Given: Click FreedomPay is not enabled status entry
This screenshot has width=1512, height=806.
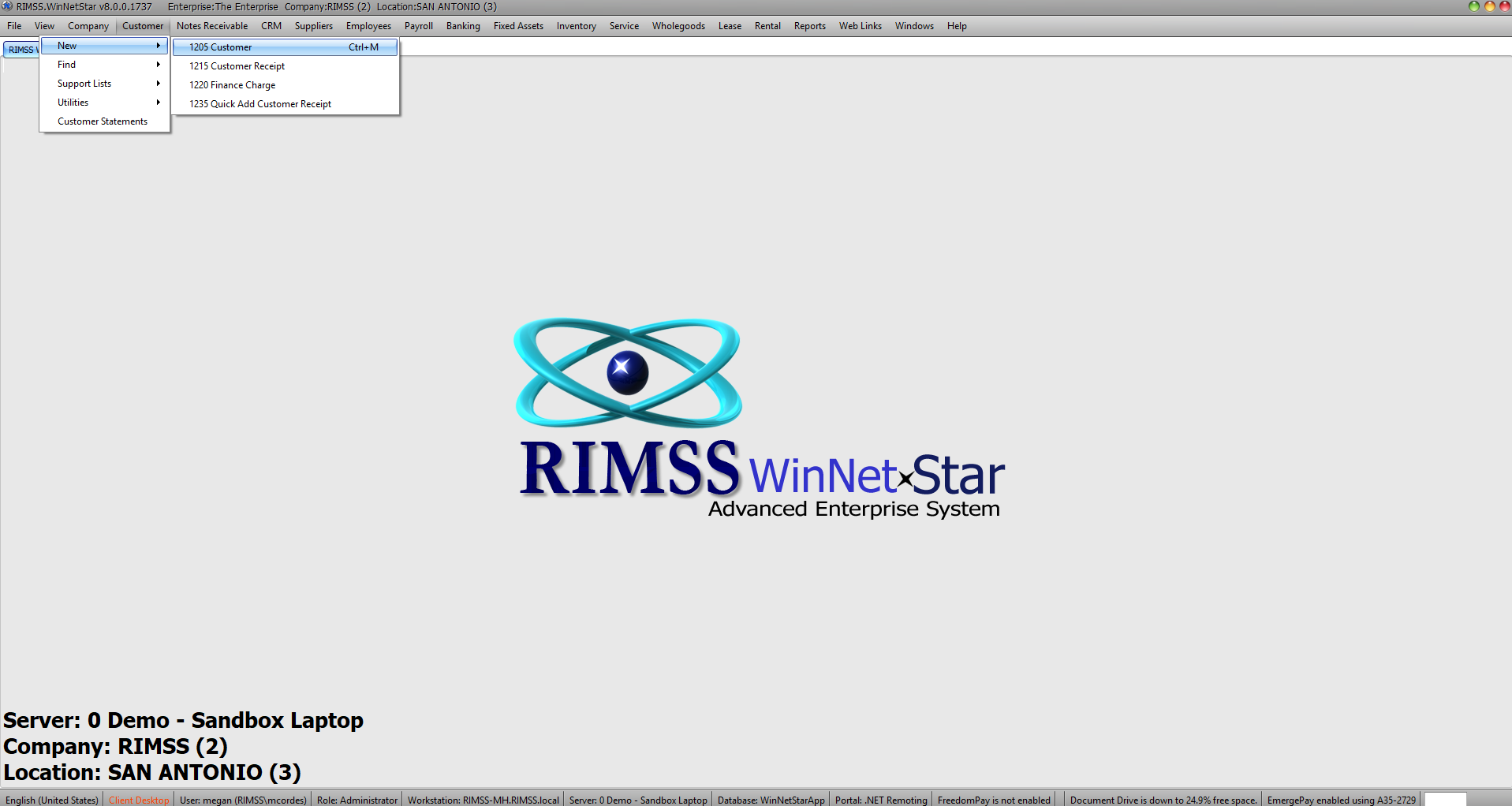Looking at the screenshot, I should pyautogui.click(x=994, y=800).
